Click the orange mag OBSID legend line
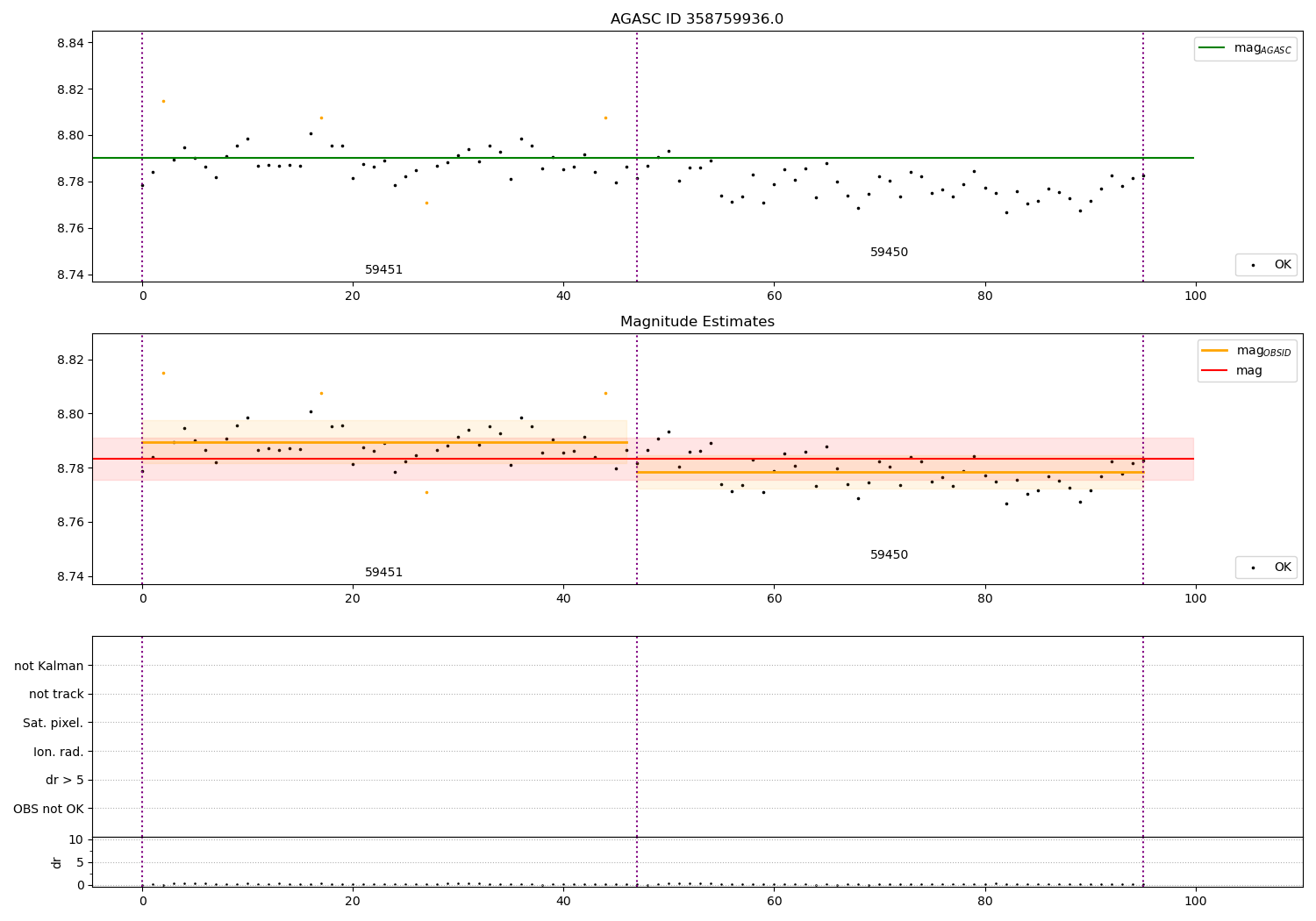 pos(1215,350)
